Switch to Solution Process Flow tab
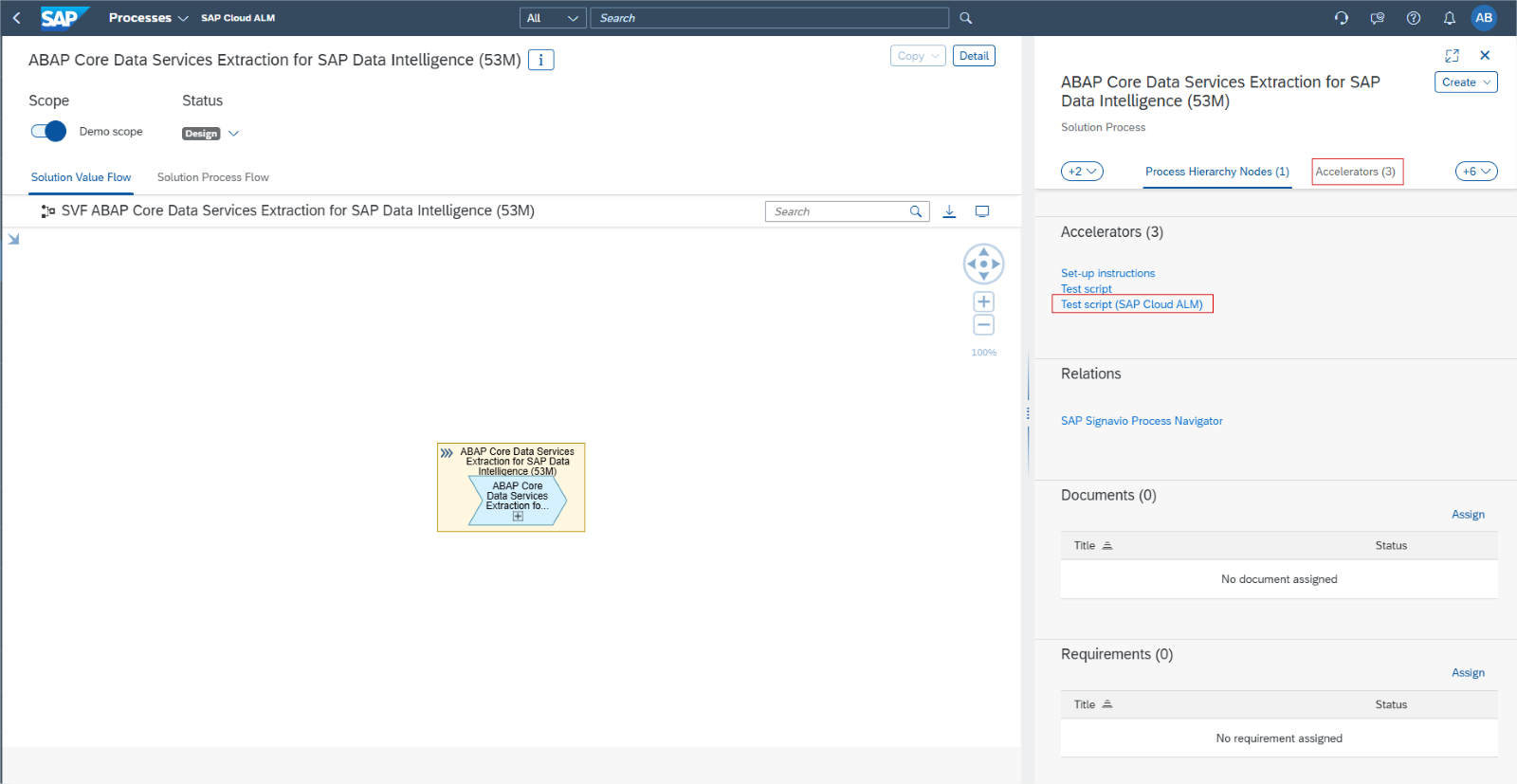This screenshot has width=1517, height=784. (x=212, y=177)
